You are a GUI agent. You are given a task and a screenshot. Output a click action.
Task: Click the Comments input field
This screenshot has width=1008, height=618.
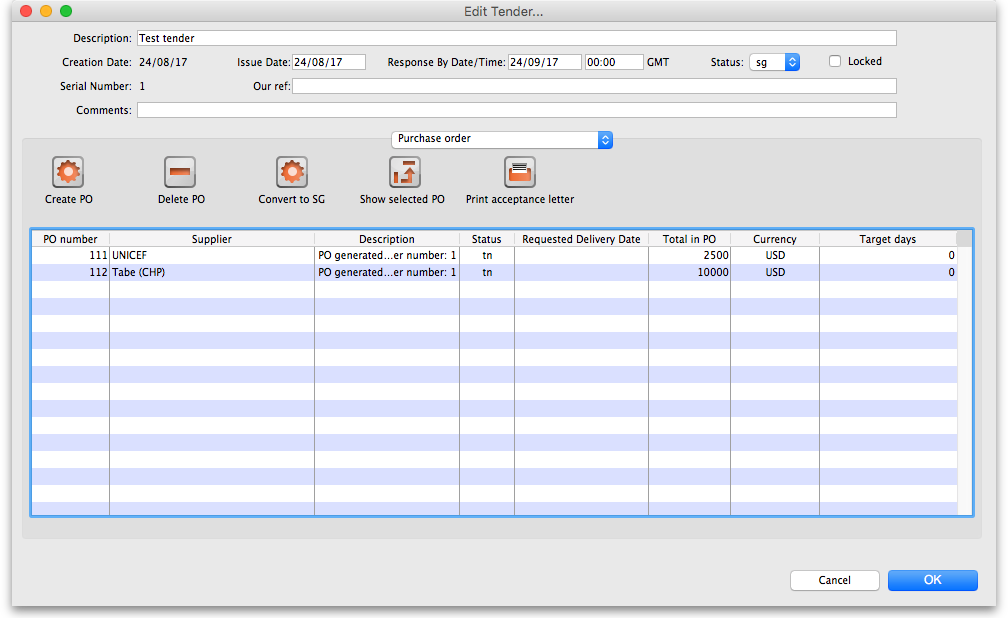click(516, 110)
